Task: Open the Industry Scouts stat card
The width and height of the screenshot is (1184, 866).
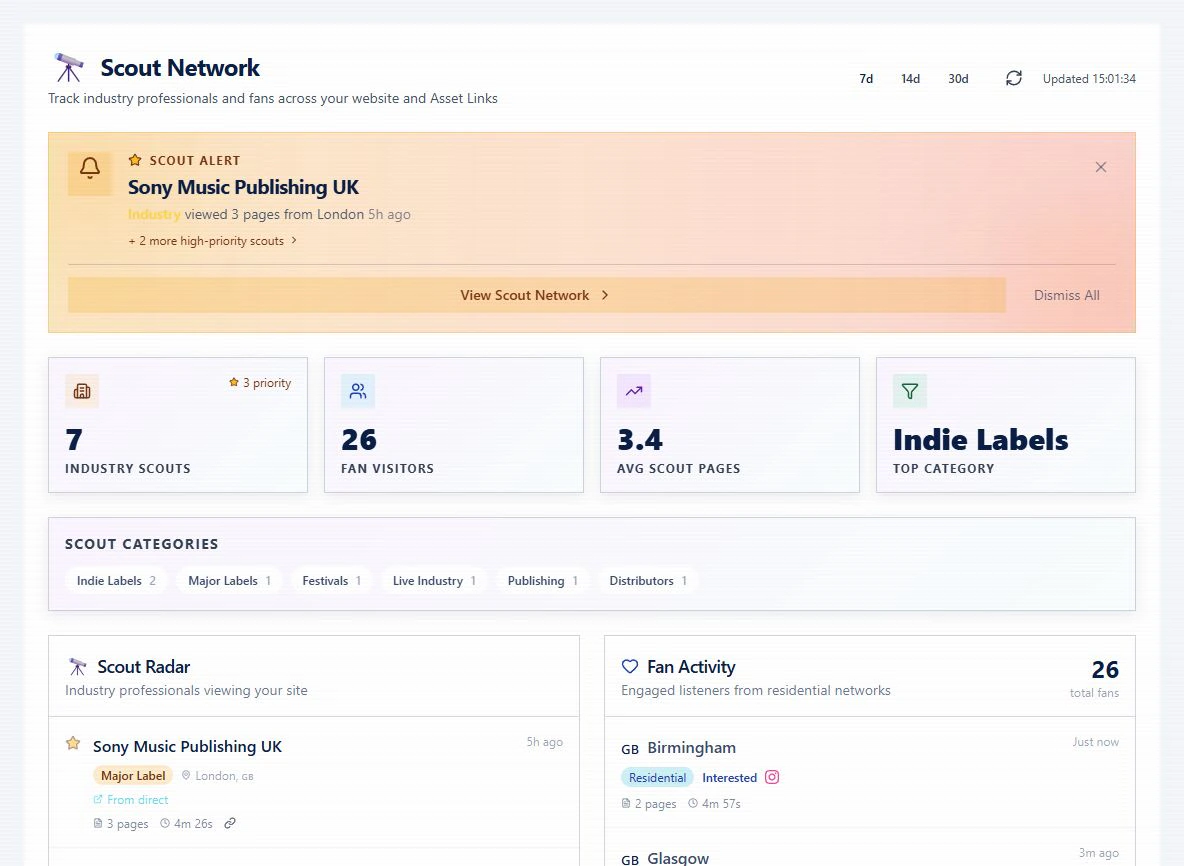Action: [177, 425]
